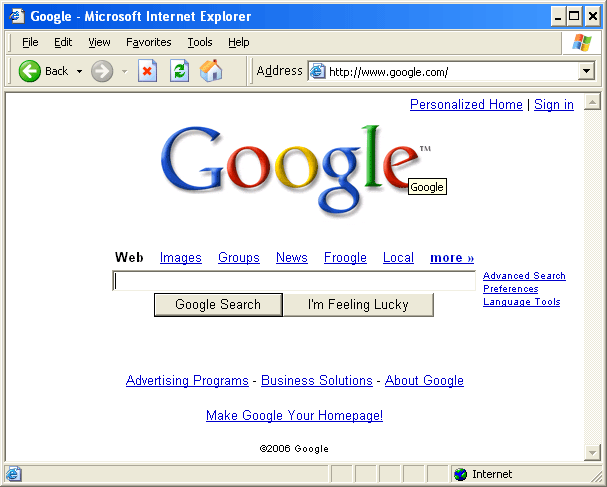Open the Help menu
Image resolution: width=607 pixels, height=487 pixels.
(238, 42)
